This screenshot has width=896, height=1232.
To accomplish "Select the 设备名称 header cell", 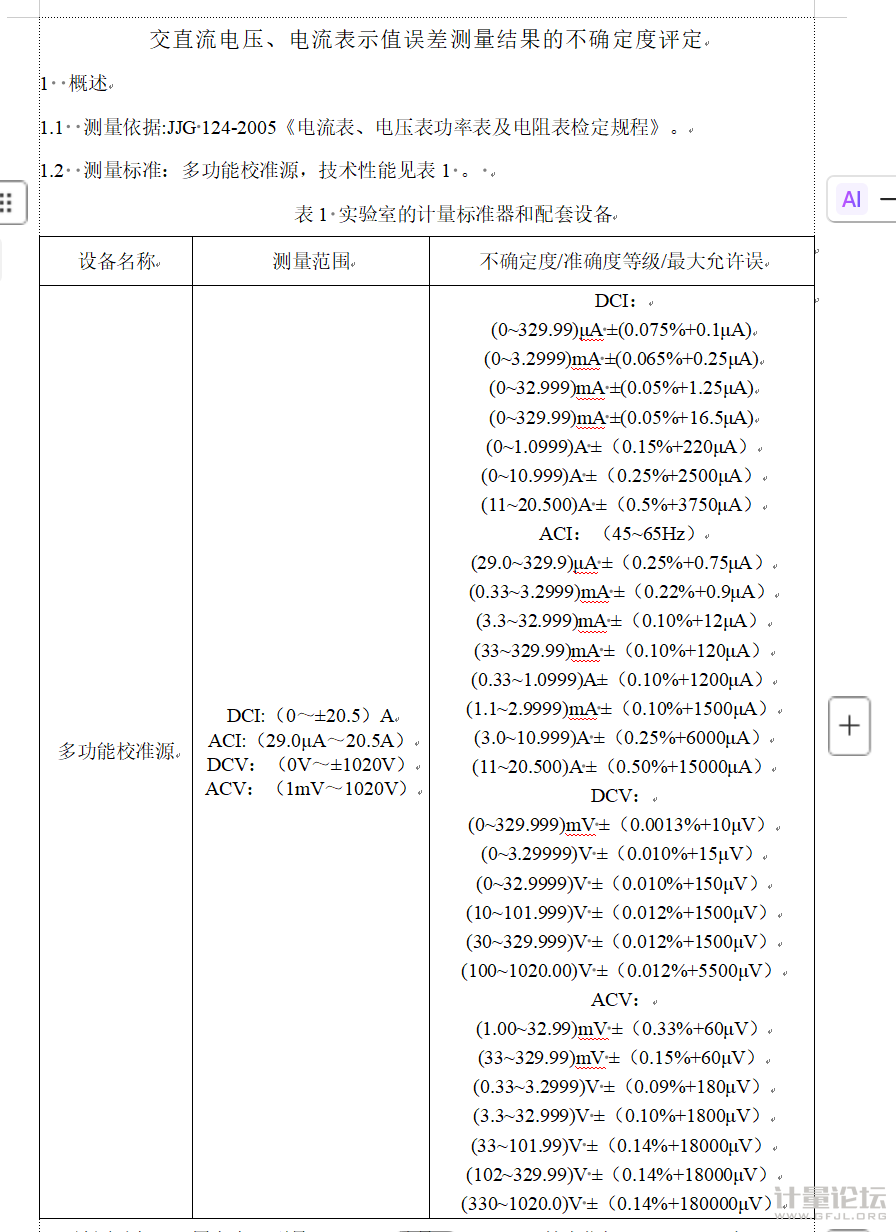I will click(118, 262).
